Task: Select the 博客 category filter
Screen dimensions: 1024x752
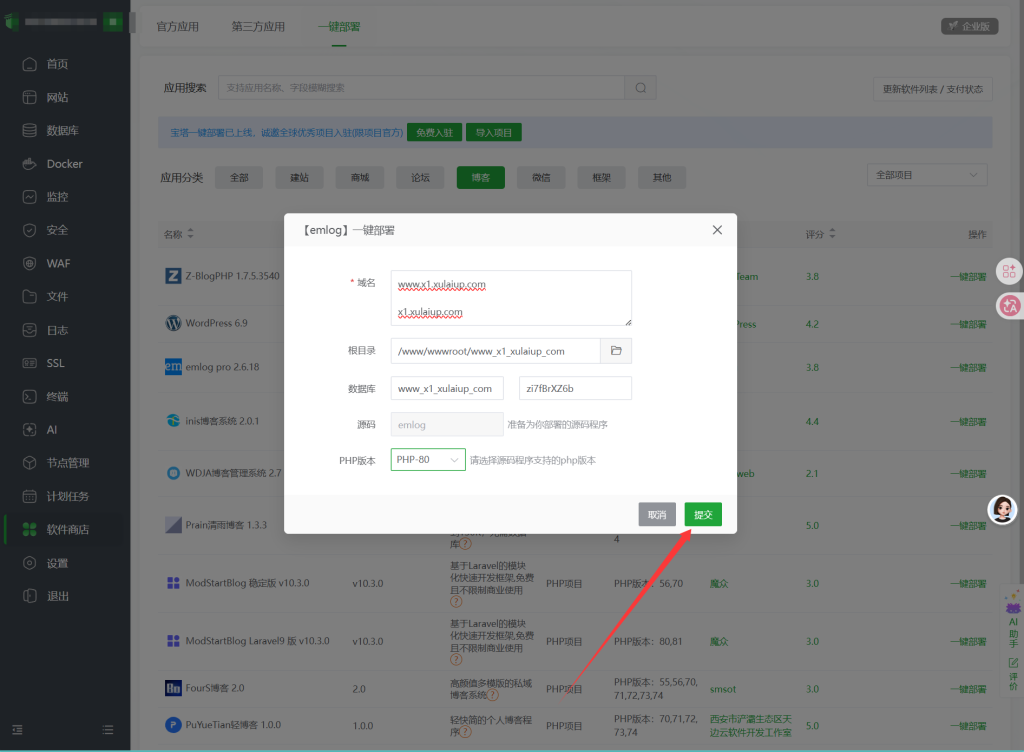Action: pos(481,178)
